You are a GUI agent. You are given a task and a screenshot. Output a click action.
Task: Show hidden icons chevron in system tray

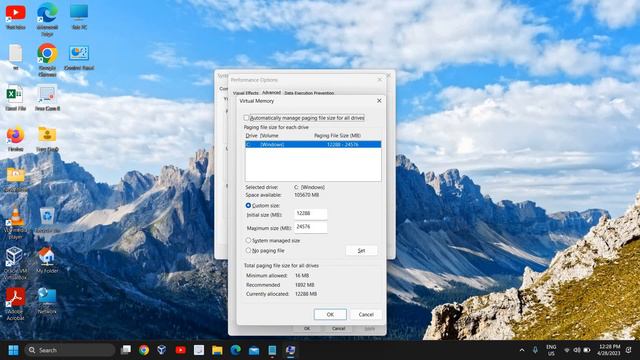pyautogui.click(x=522, y=350)
